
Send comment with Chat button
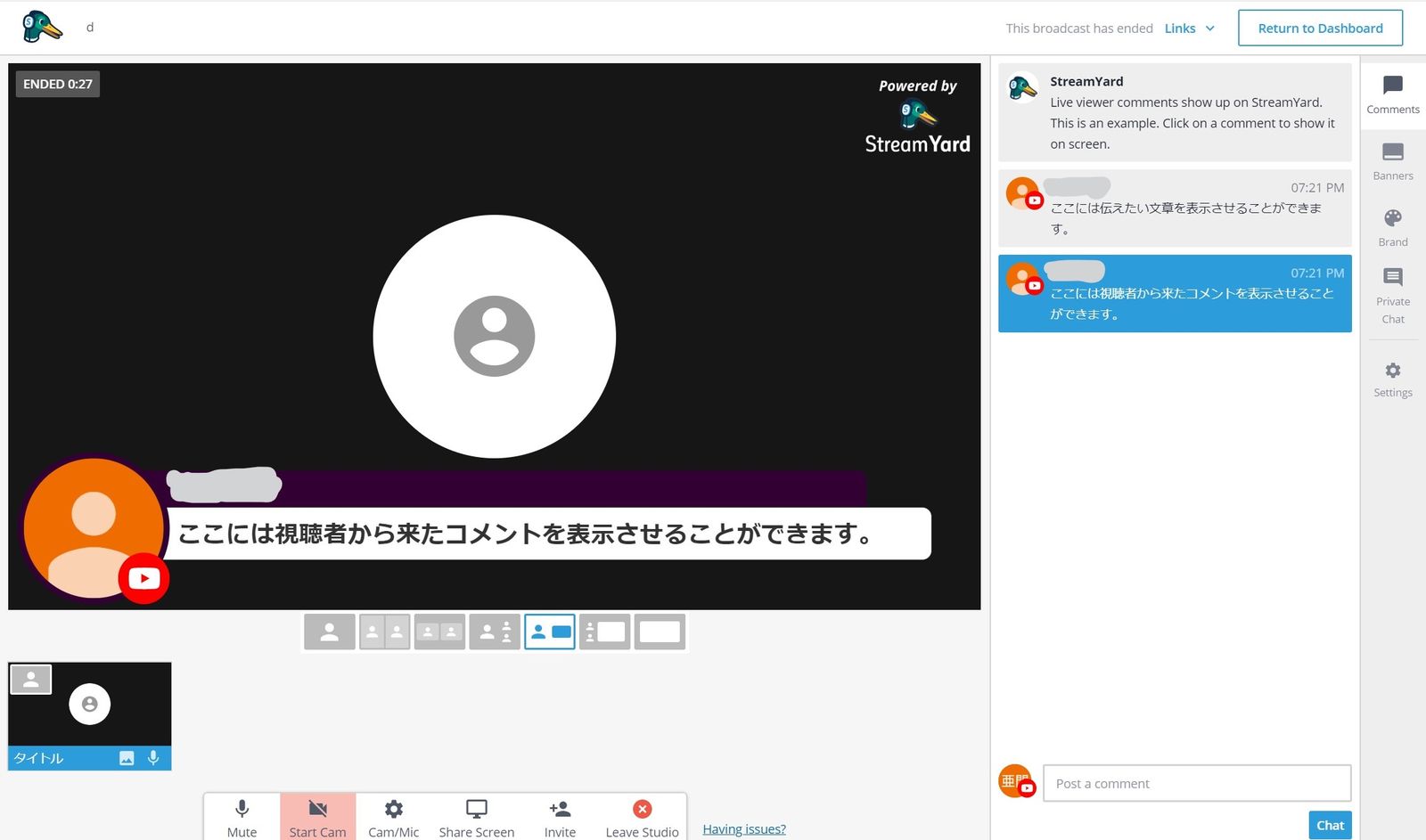tap(1330, 825)
